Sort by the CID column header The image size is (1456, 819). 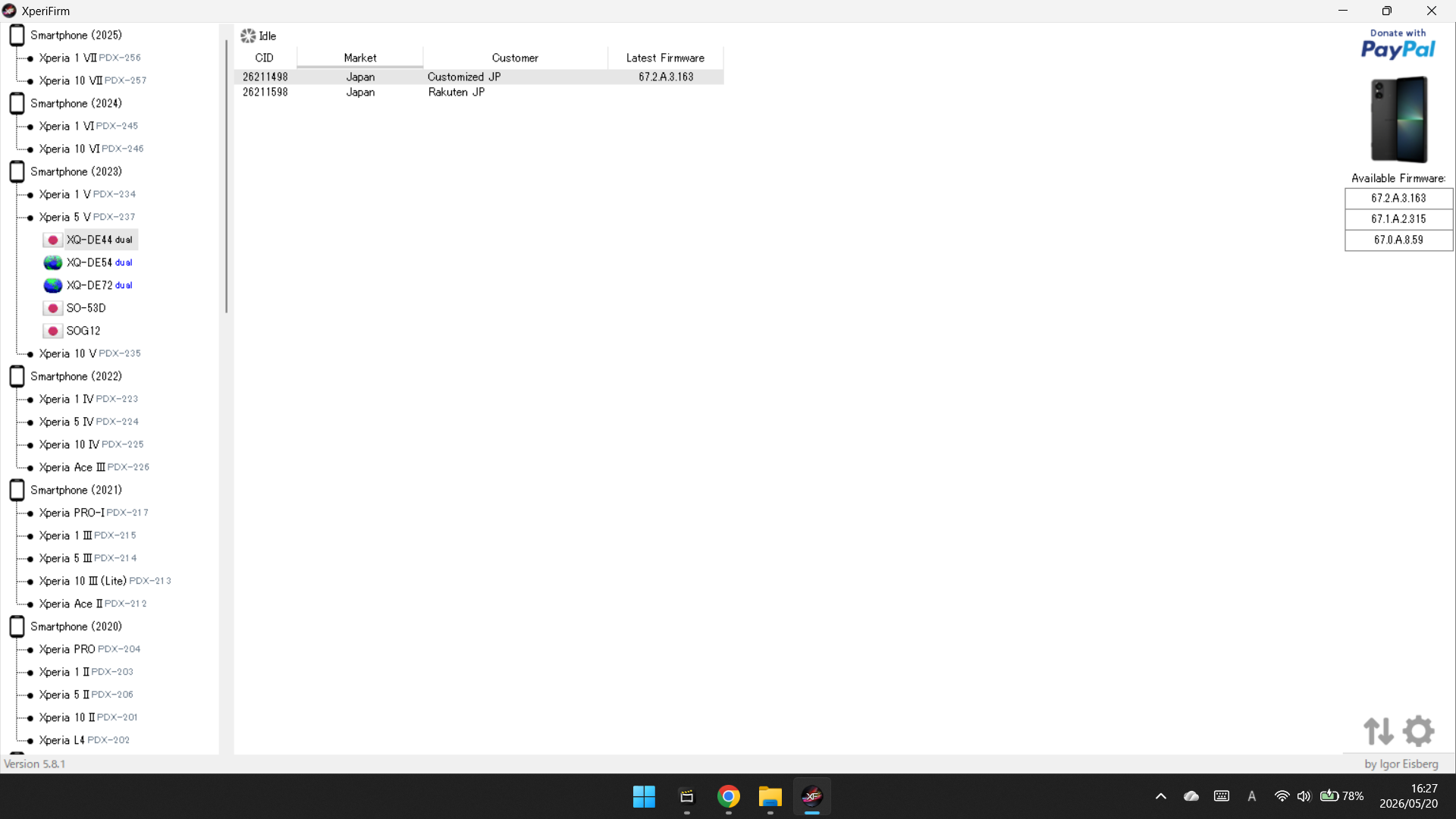tap(265, 58)
